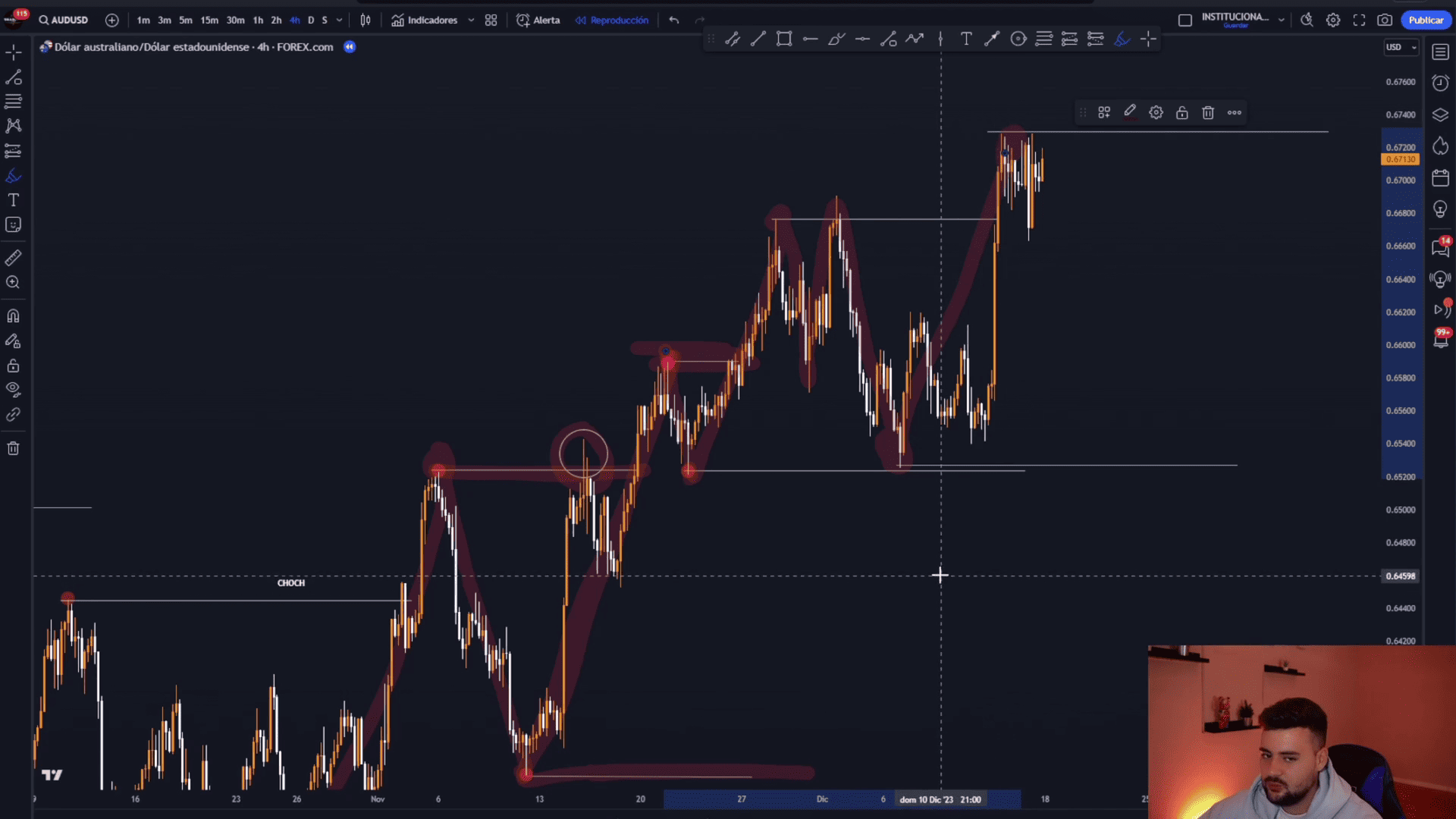This screenshot has height=819, width=1456.
Task: Click the Publicar button
Action: click(1426, 20)
